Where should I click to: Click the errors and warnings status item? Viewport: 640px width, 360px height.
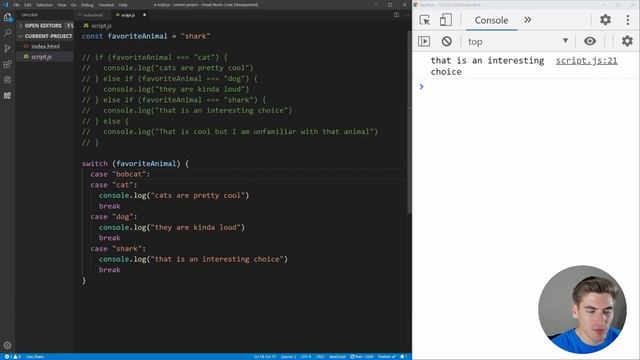(12, 357)
